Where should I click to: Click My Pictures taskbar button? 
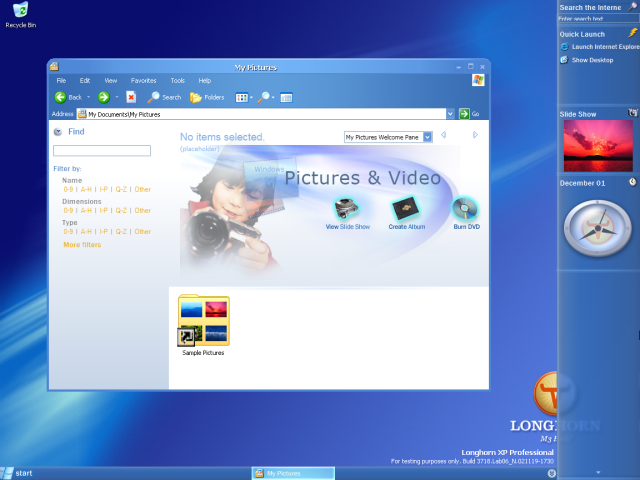[x=293, y=473]
